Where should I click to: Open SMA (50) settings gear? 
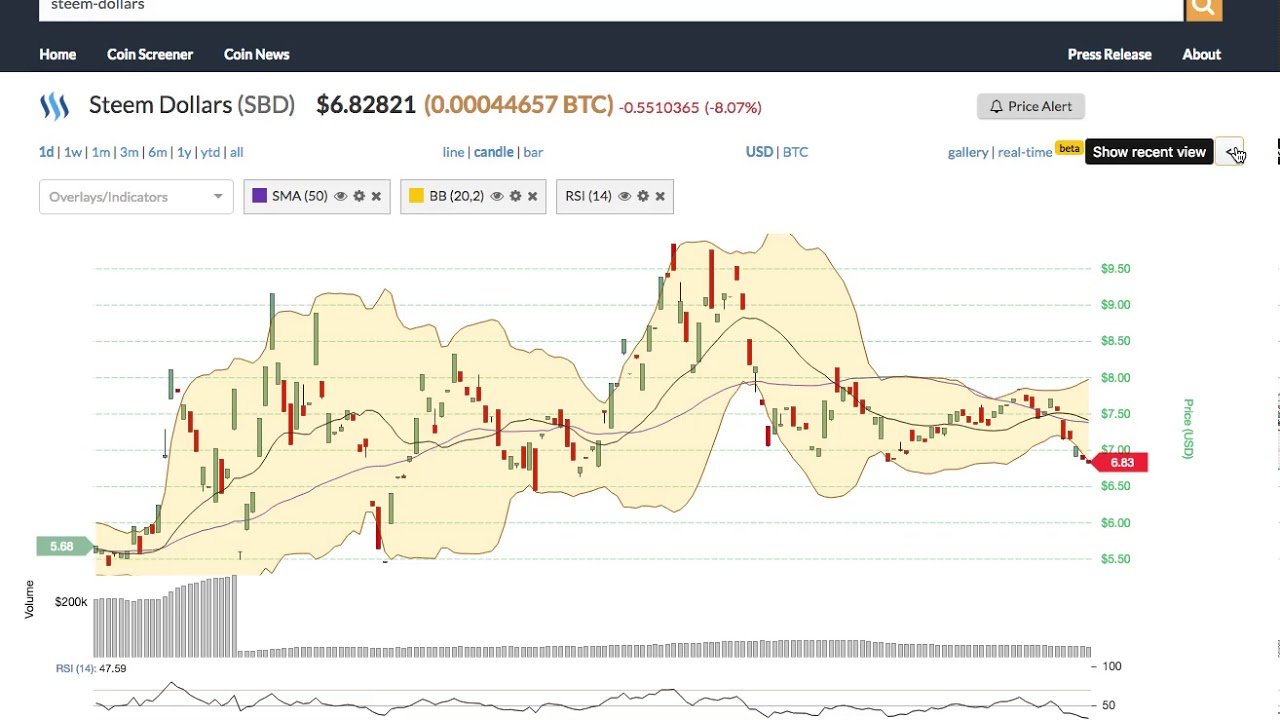359,196
